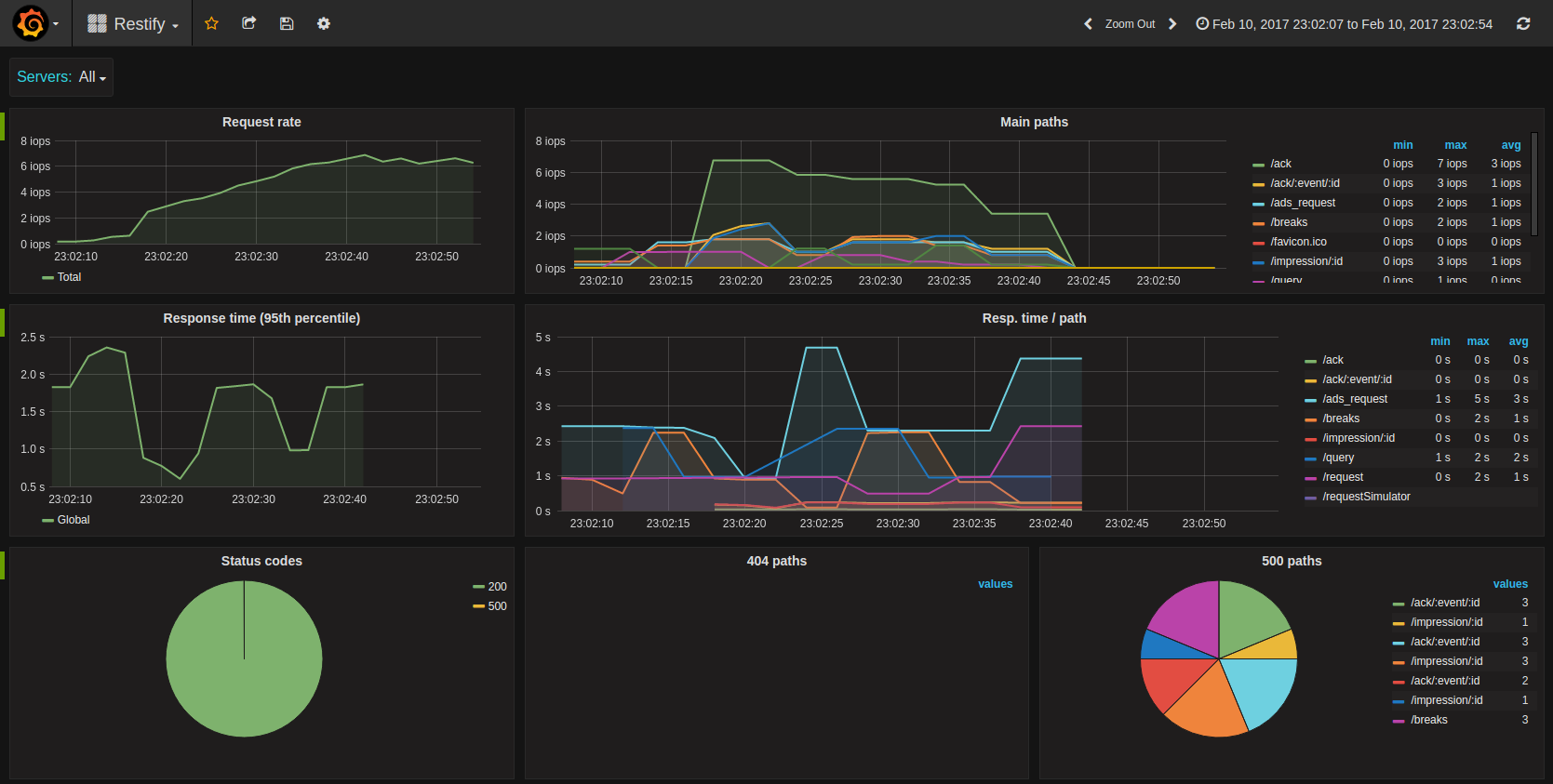Star the Restify dashboard
The image size is (1553, 784).
tap(211, 23)
